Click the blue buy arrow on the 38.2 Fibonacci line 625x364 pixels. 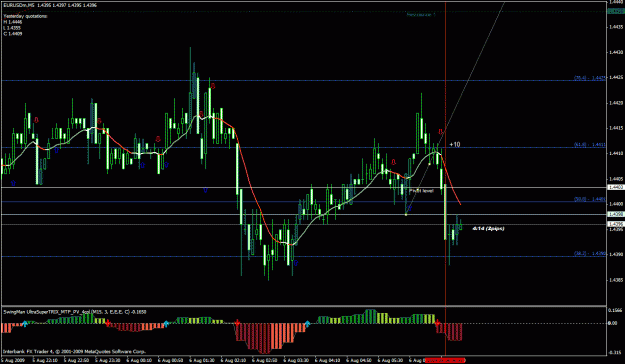pos(296,263)
